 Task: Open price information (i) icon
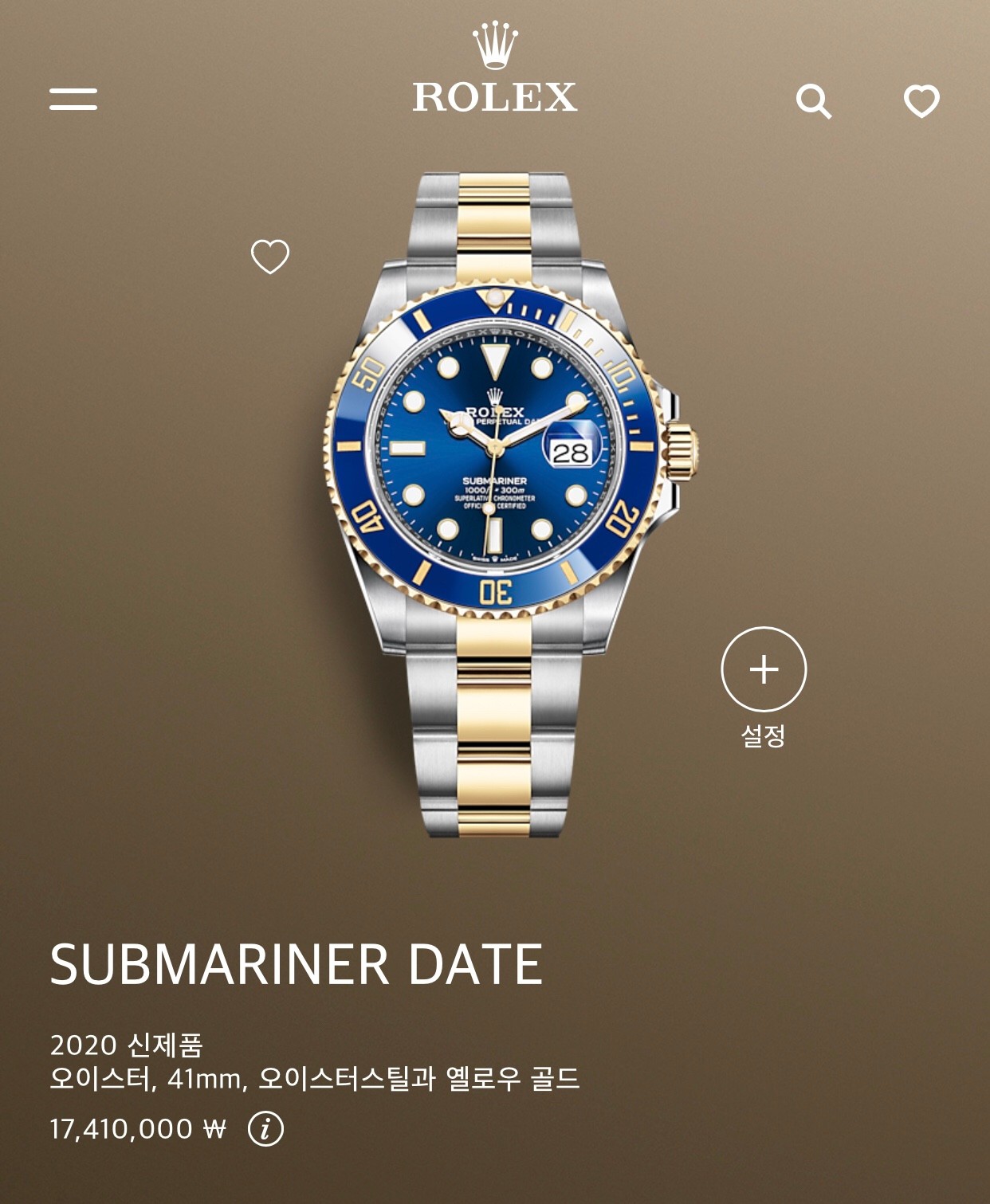coord(265,1129)
